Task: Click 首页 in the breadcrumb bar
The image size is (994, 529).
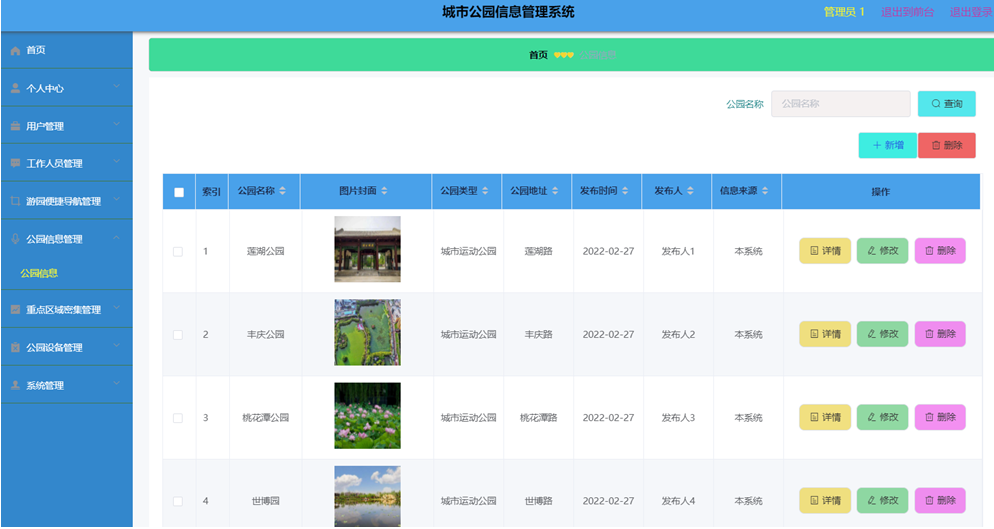Action: [538, 55]
